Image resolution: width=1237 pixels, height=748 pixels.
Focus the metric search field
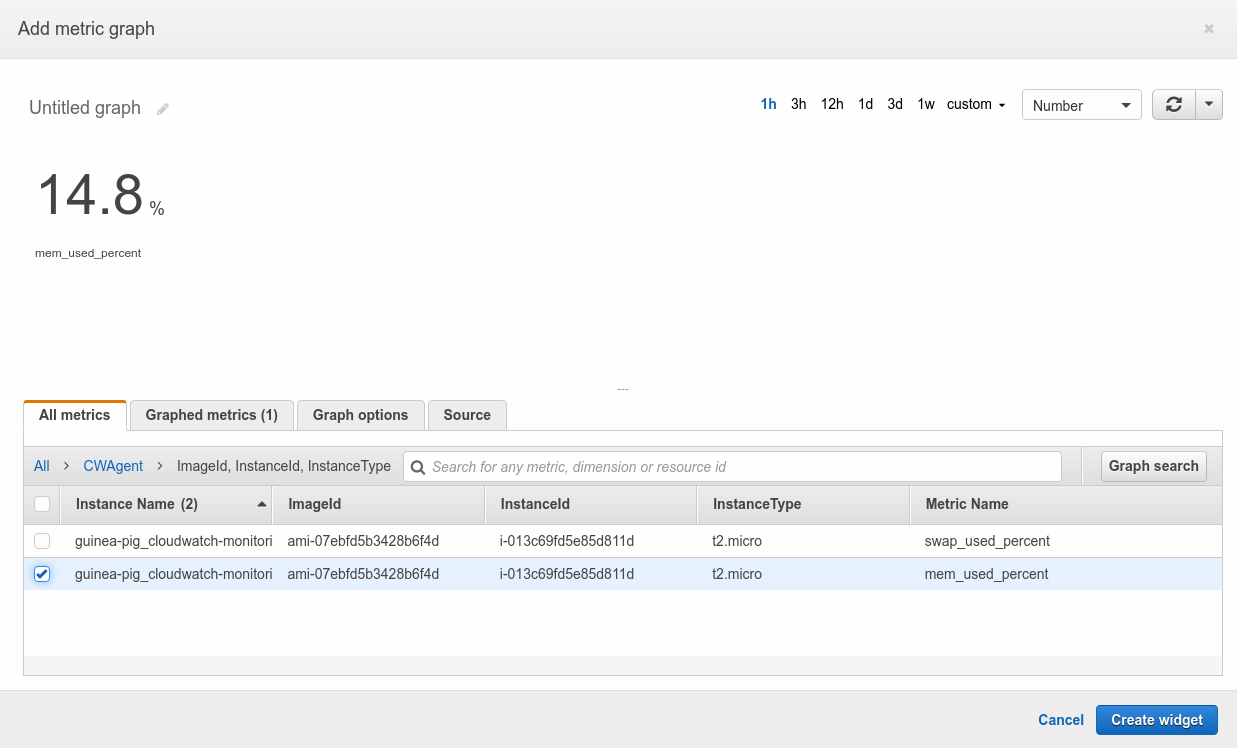coord(732,467)
